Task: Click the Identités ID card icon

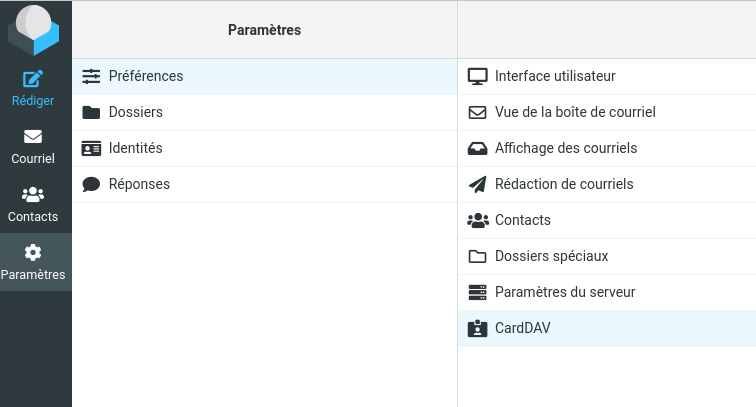Action: tap(91, 148)
